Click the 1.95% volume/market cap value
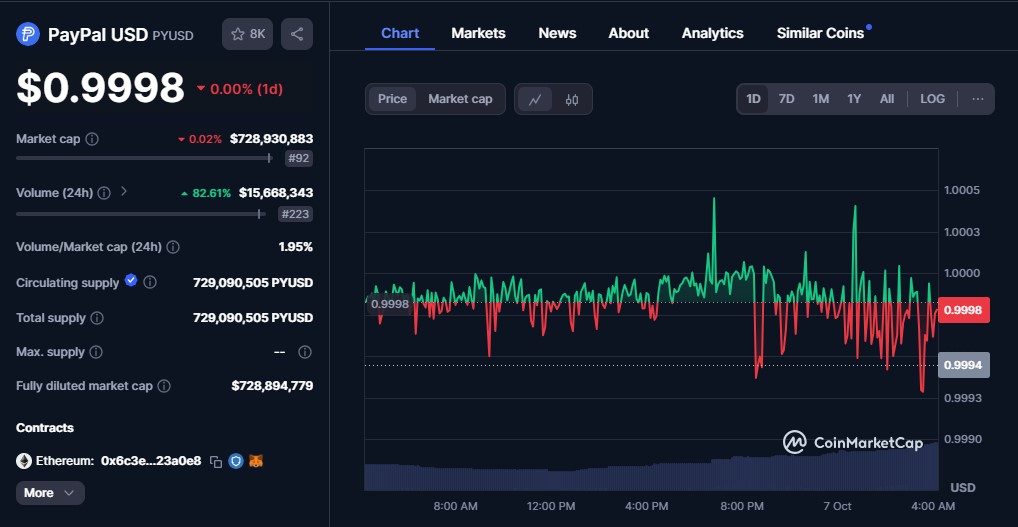The height and width of the screenshot is (527, 1018). (x=295, y=247)
